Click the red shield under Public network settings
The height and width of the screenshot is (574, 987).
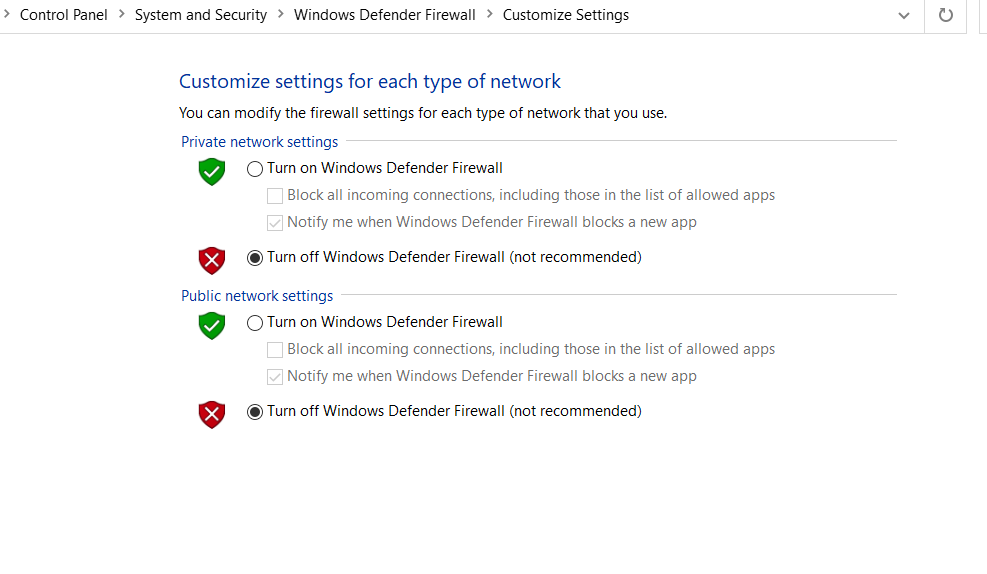(x=212, y=414)
